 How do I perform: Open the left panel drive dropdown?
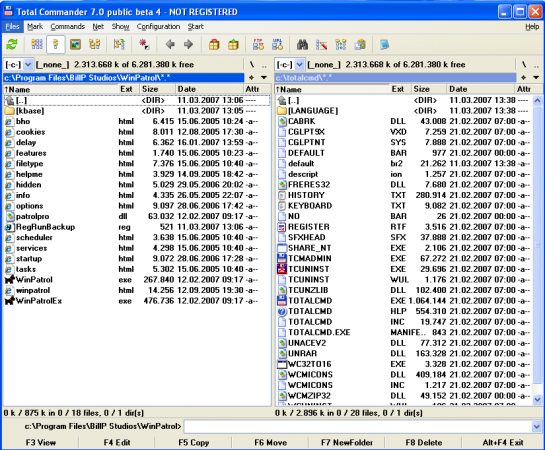point(28,65)
